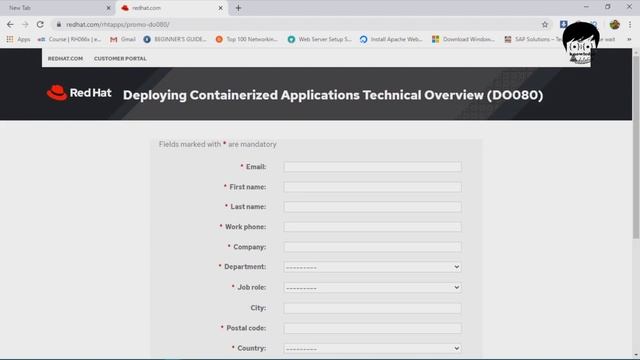Click the 'Fields marked with * are mandatory' text
Image resolution: width=640 pixels, height=360 pixels.
218,144
